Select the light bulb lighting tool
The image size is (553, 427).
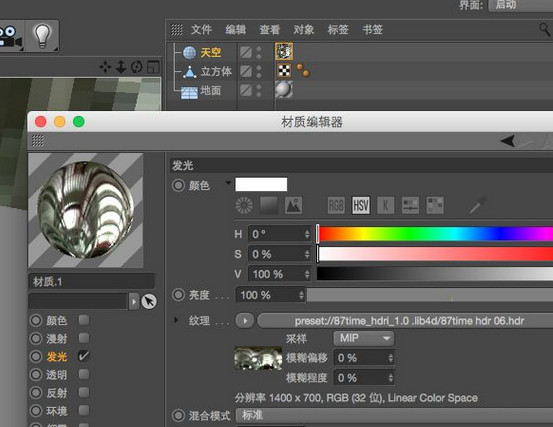click(42, 36)
